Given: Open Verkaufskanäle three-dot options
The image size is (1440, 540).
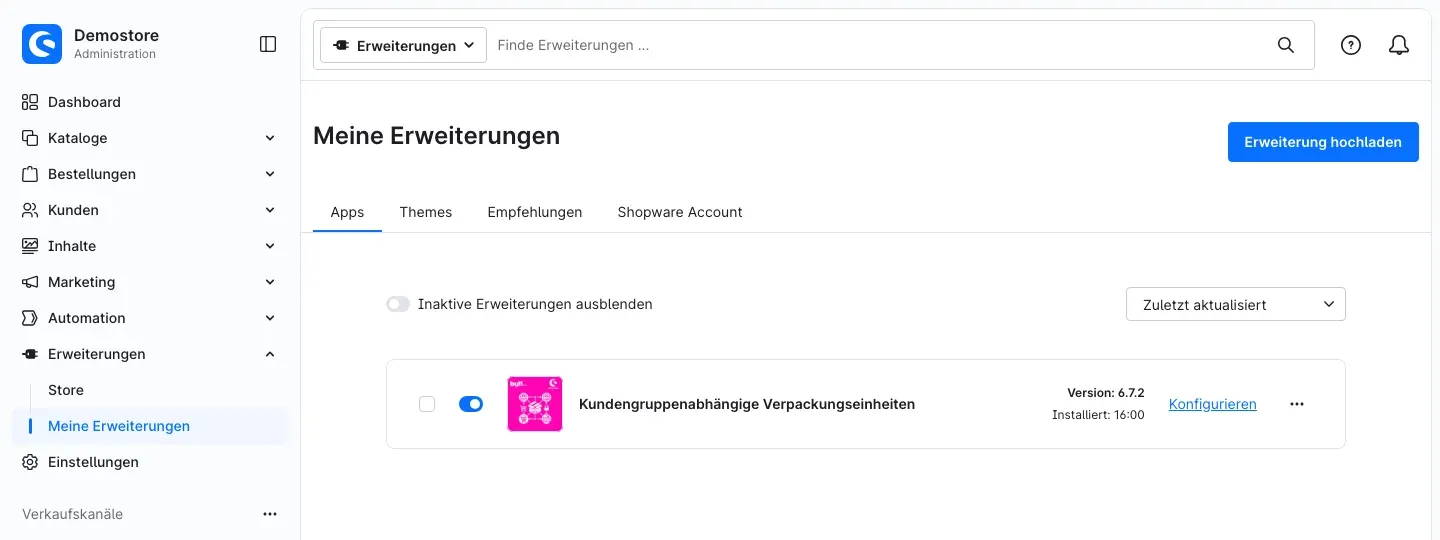Looking at the screenshot, I should tap(270, 514).
